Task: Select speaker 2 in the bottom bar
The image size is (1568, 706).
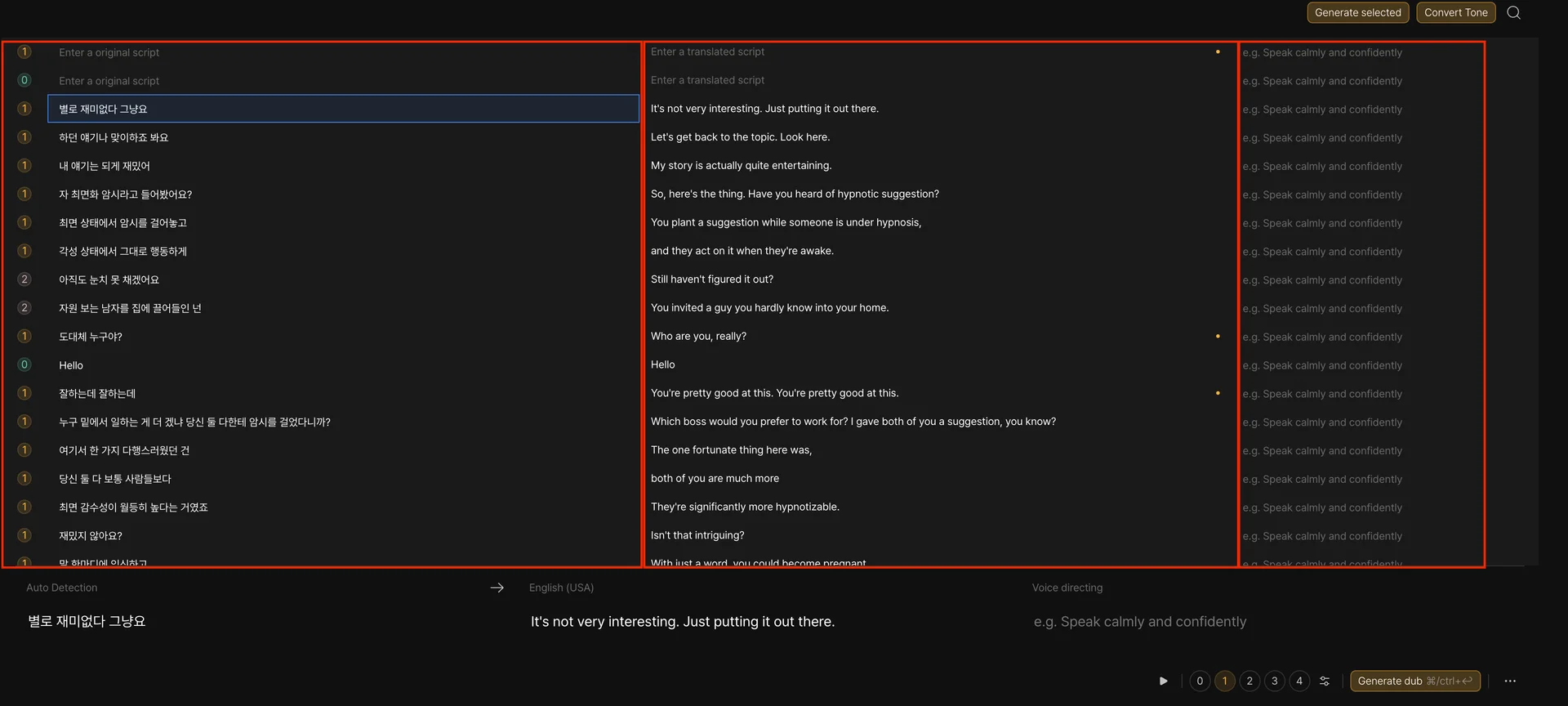Action: pyautogui.click(x=1249, y=681)
